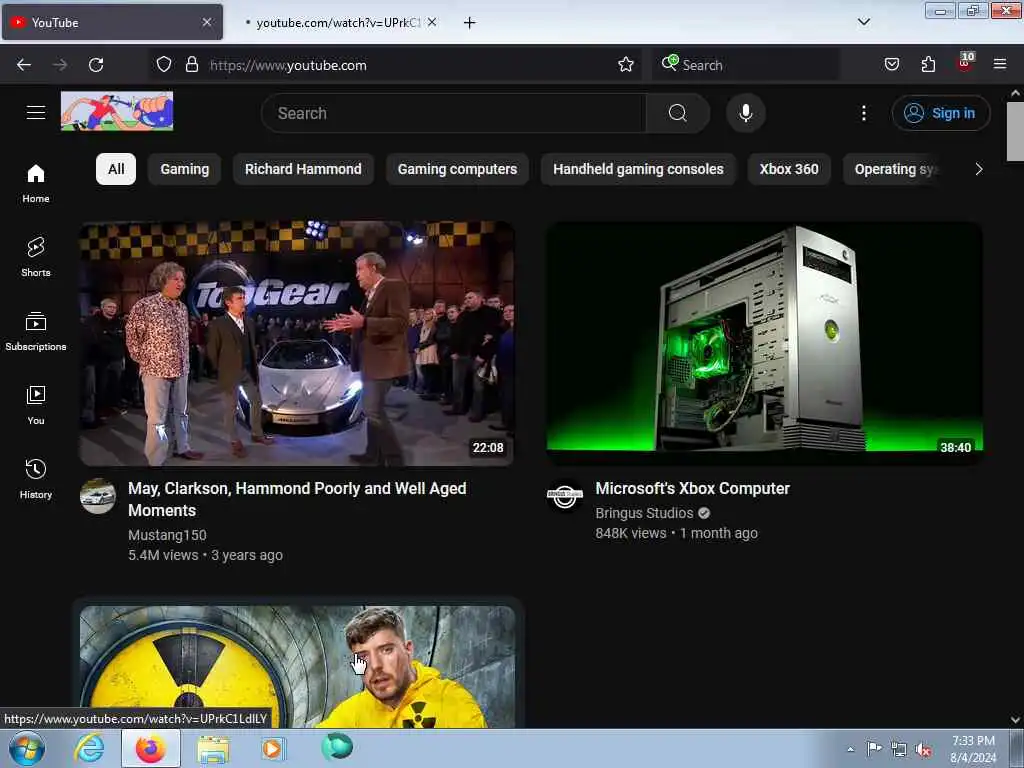View site security padlock info

[x=191, y=65]
